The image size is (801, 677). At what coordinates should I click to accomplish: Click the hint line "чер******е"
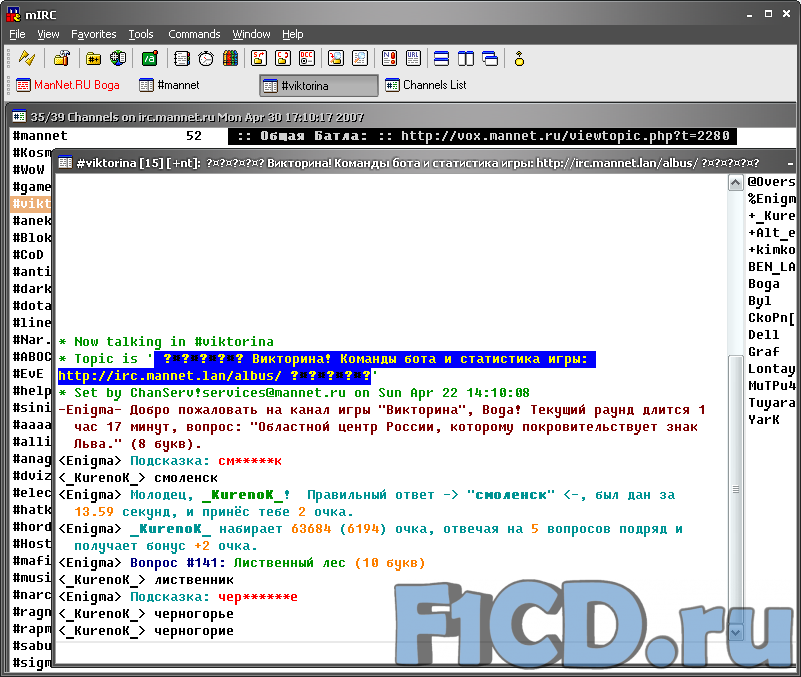(x=178, y=597)
